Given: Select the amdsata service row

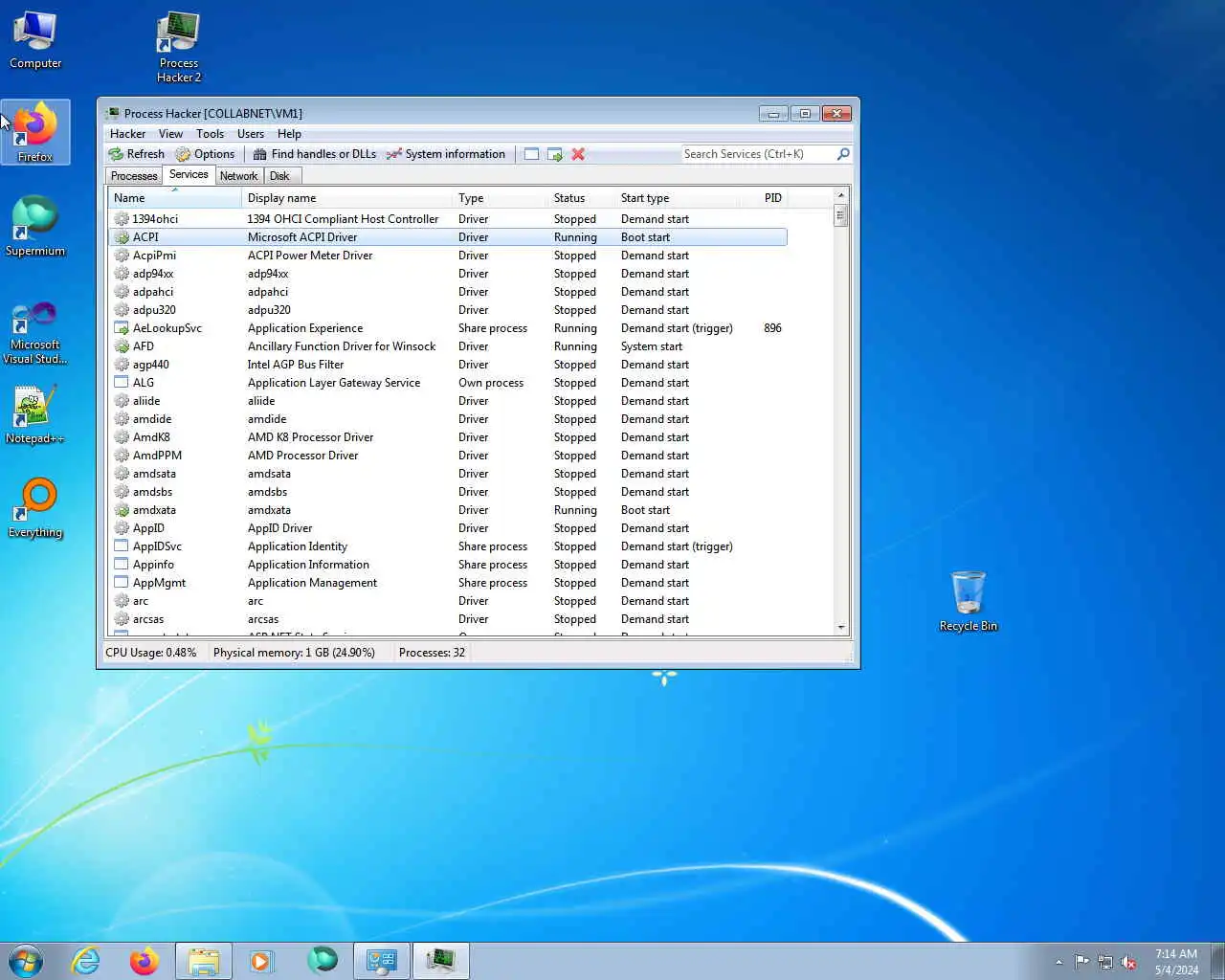Looking at the screenshot, I should click(448, 474).
